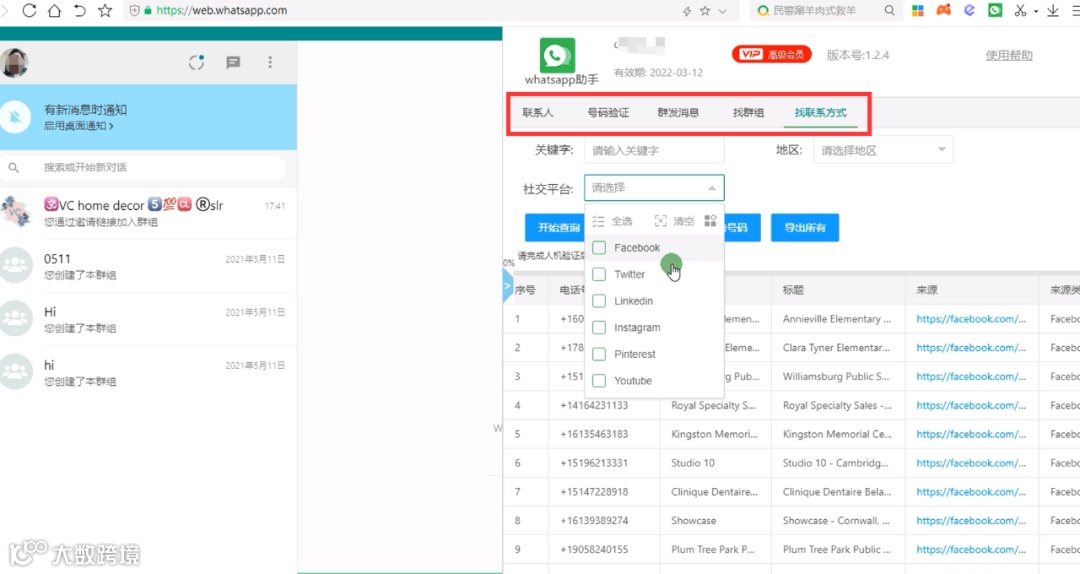Open Williamsburg Public facebook source link
The height and width of the screenshot is (574, 1080).
pos(971,376)
